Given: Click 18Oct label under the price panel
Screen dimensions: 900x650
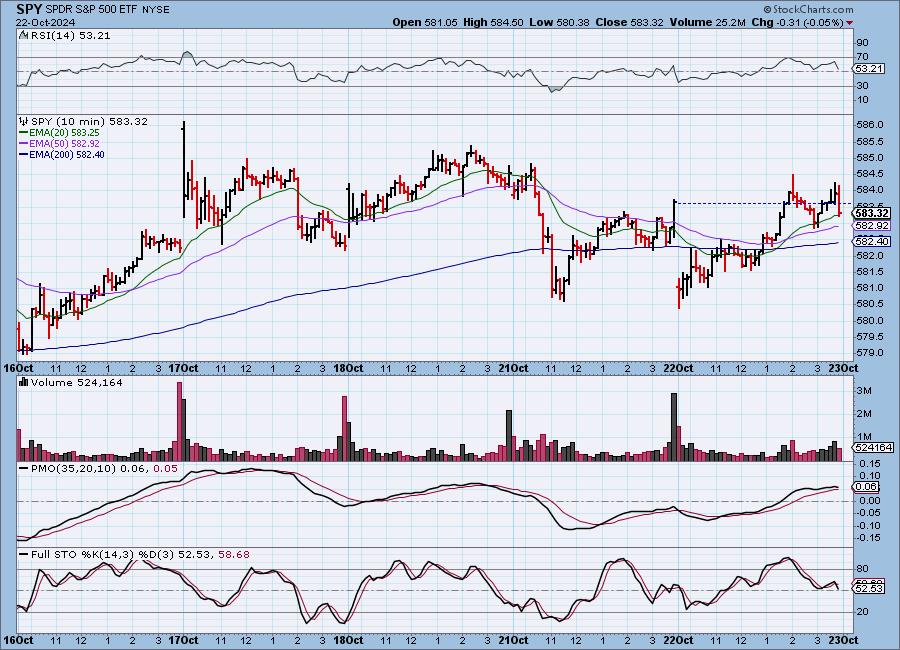Looking at the screenshot, I should (348, 369).
